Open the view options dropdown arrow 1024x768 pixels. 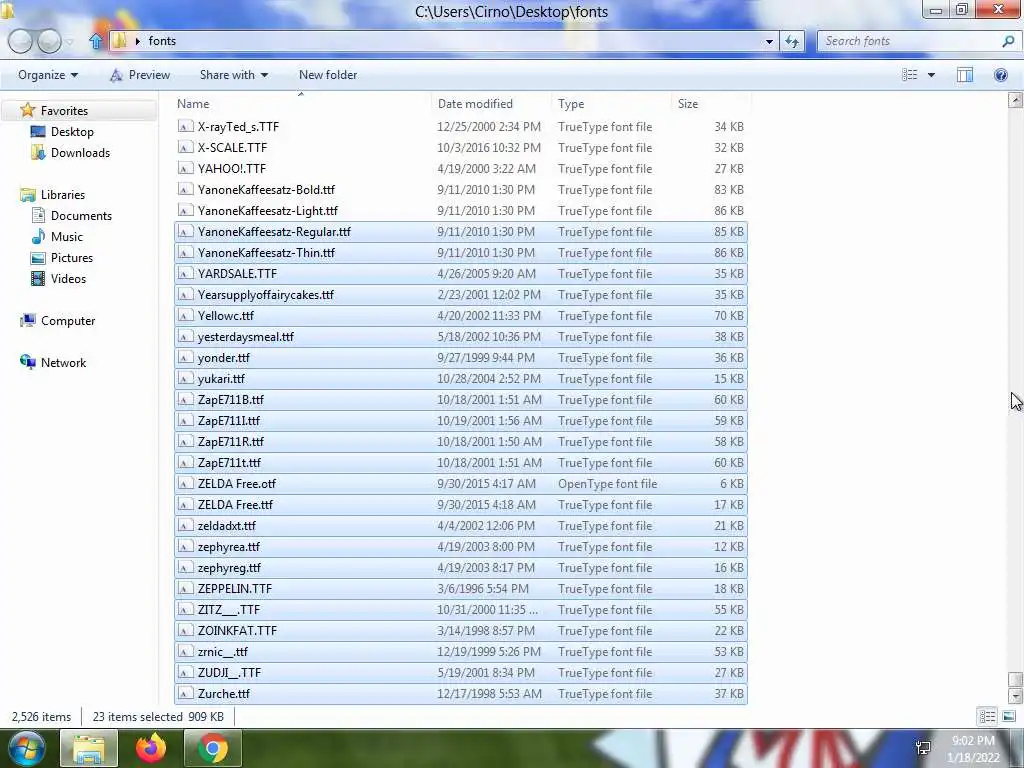pos(931,75)
